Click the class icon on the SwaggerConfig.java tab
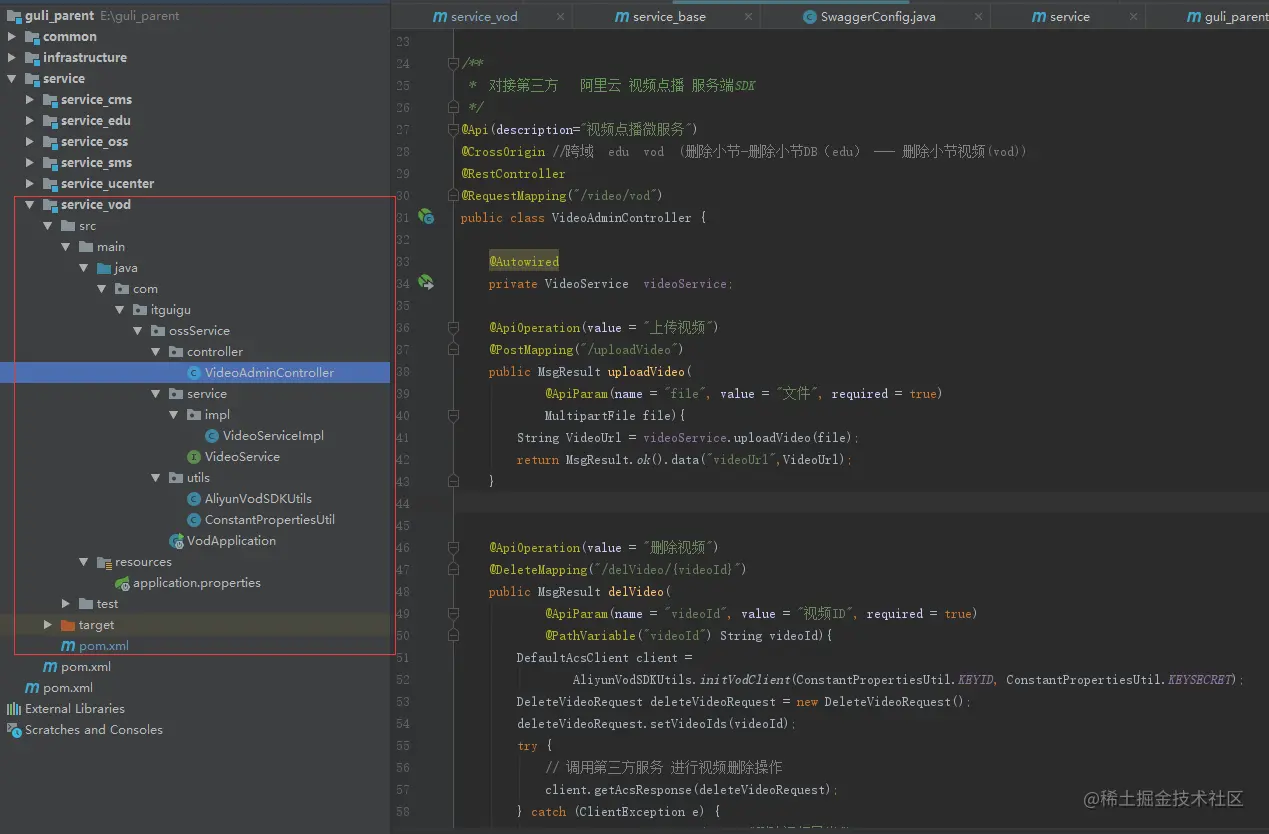The image size is (1269, 834). (x=810, y=17)
